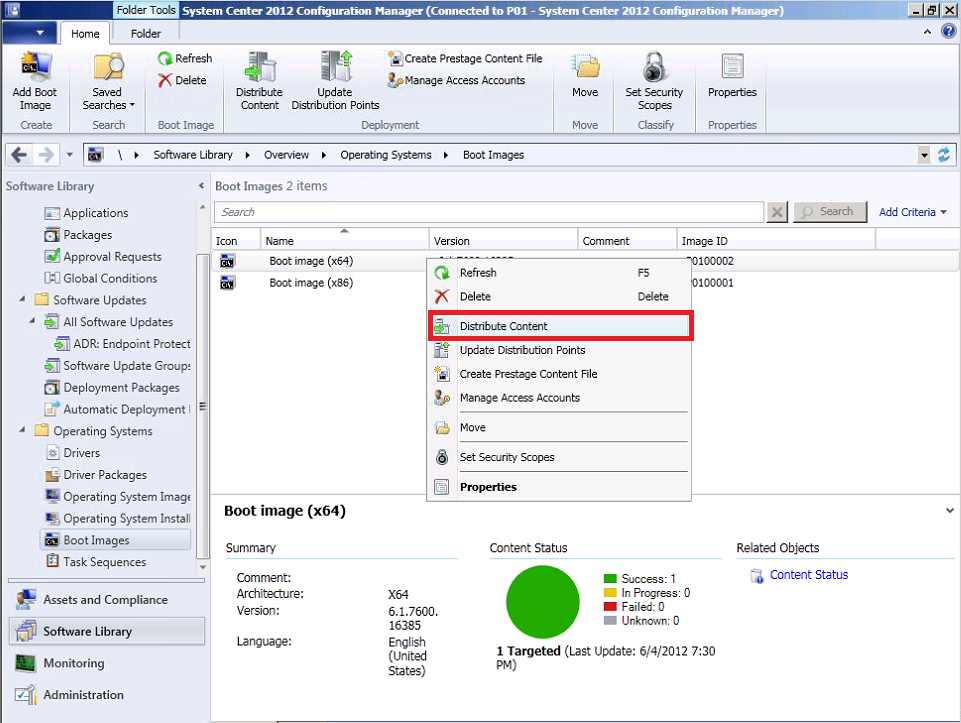961x723 pixels.
Task: Choose Delete from the context menu
Action: click(559, 297)
